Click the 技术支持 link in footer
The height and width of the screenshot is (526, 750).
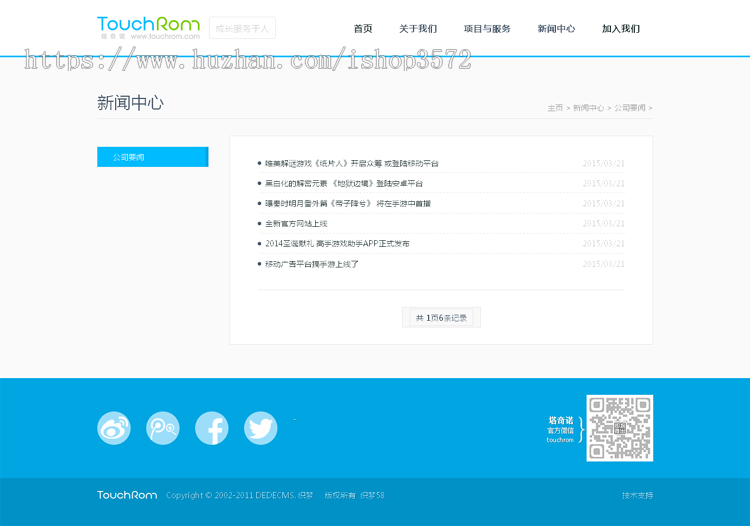(x=637, y=495)
